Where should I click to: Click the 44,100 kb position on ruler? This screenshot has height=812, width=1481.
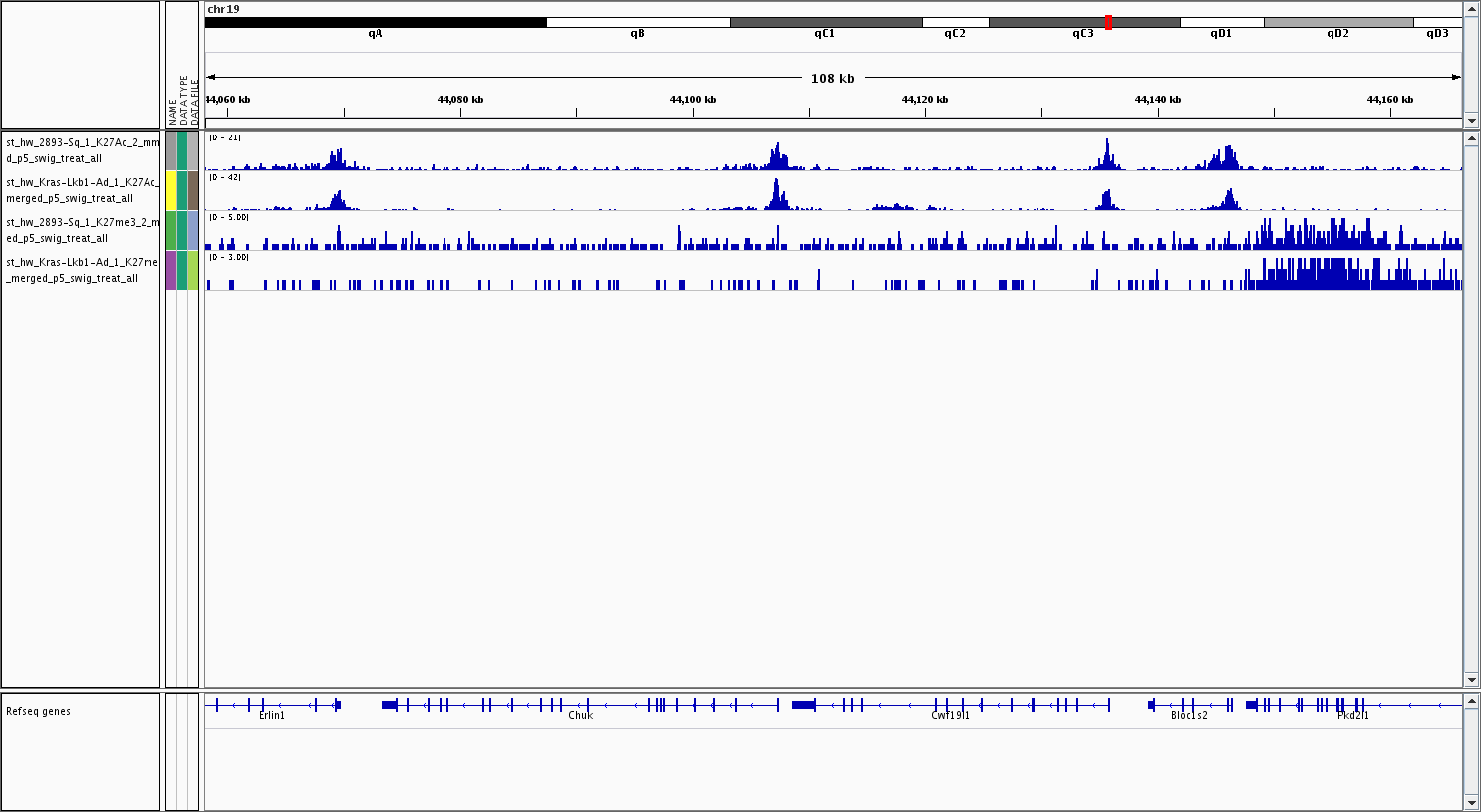click(693, 100)
